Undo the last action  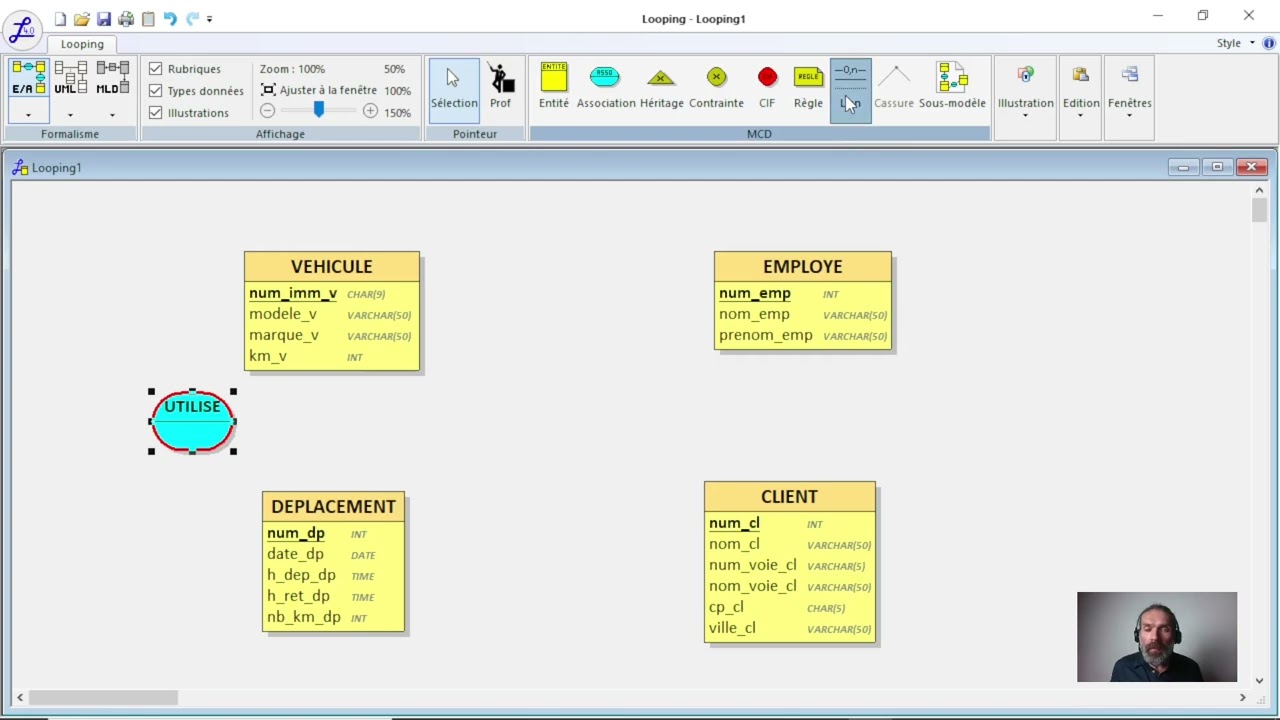170,19
